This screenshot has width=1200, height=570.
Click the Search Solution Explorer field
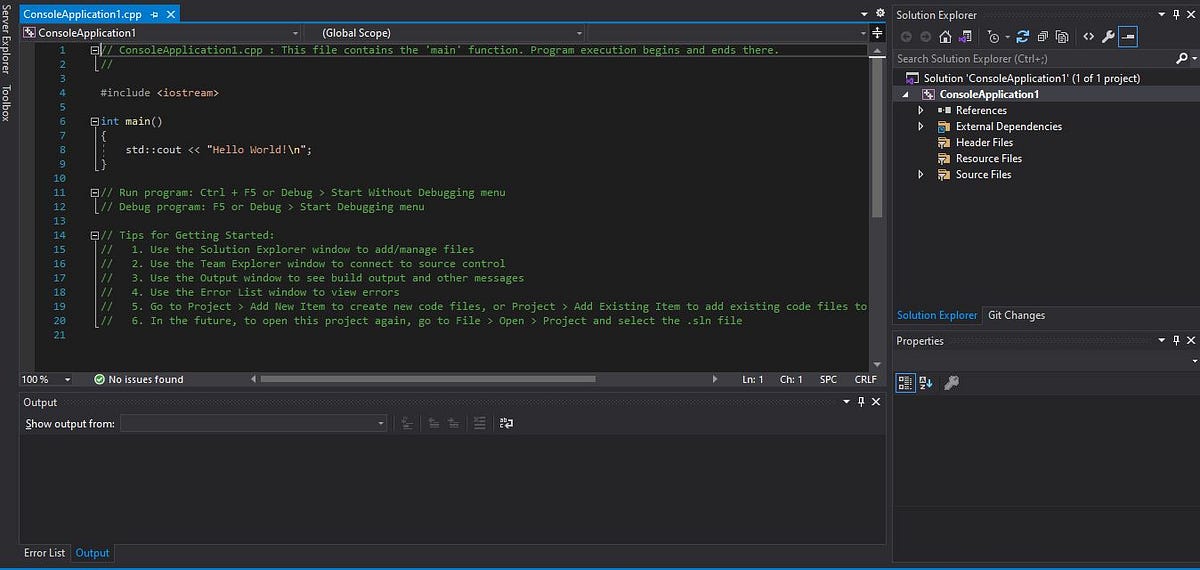pyautogui.click(x=1032, y=59)
